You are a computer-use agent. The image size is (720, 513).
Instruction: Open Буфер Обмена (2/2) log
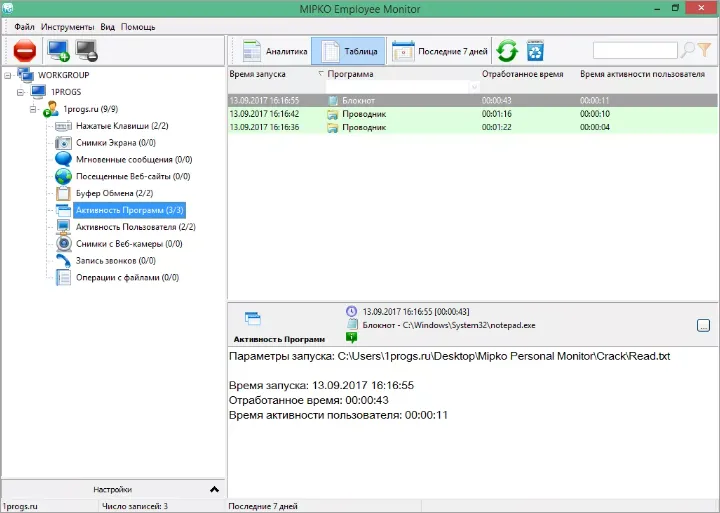click(x=114, y=193)
